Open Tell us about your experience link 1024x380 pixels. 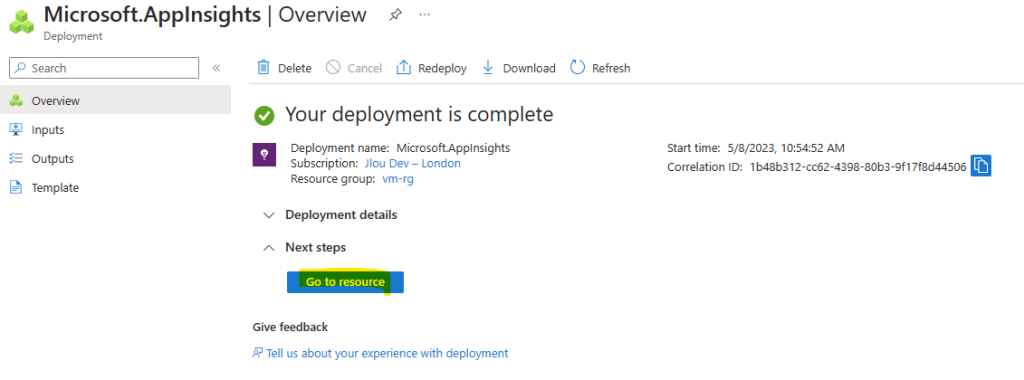380,353
